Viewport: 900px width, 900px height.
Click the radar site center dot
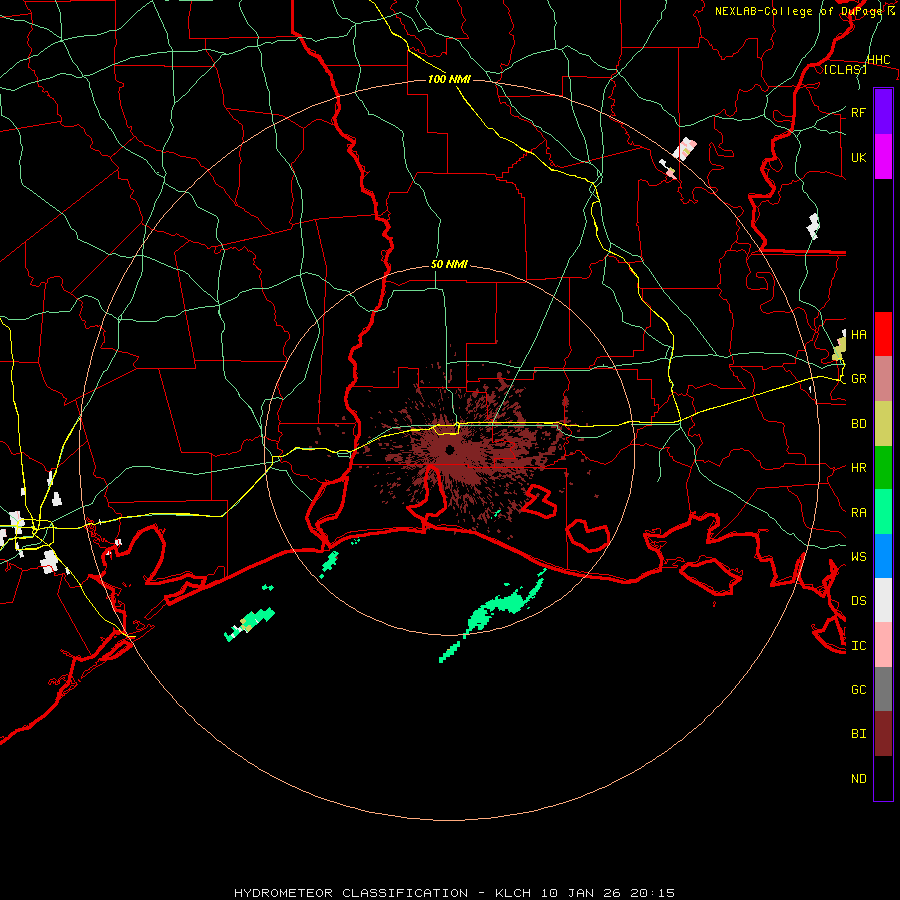449,449
